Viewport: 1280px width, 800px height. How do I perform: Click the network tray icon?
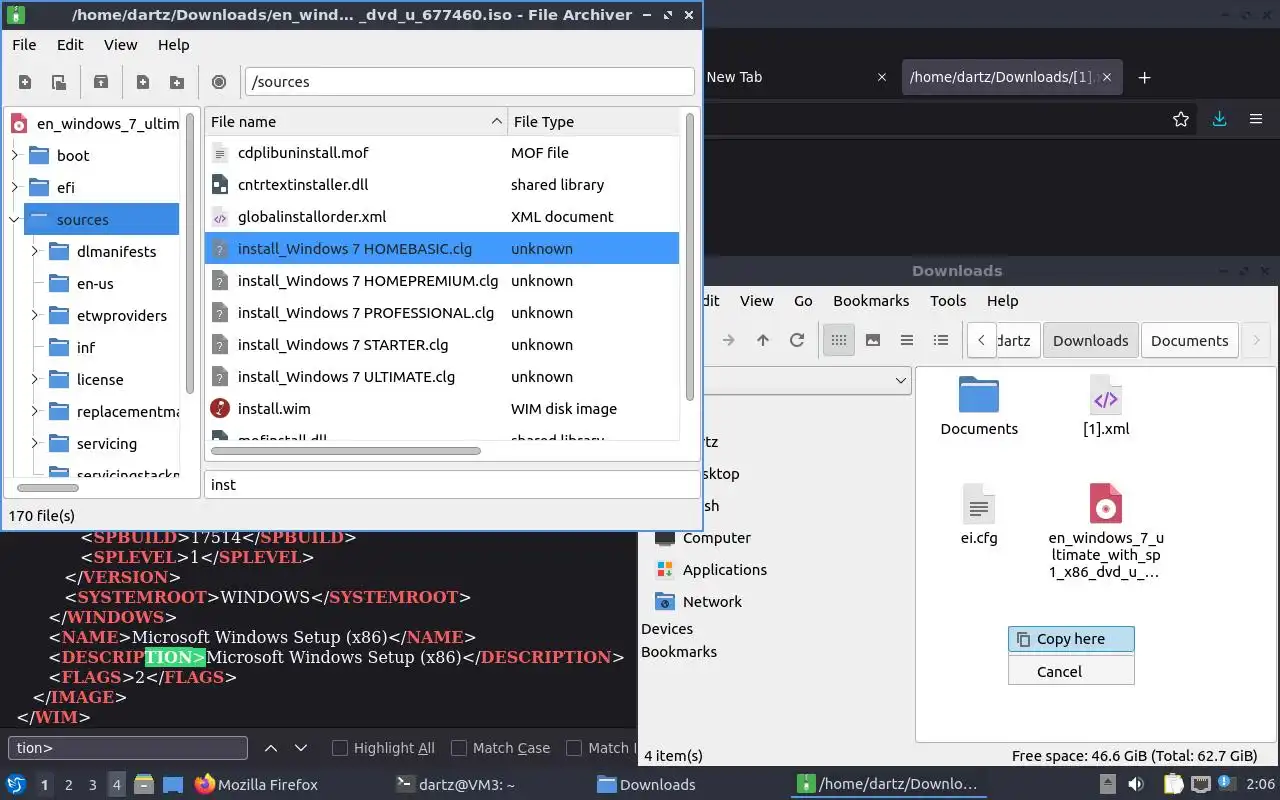coord(1200,784)
